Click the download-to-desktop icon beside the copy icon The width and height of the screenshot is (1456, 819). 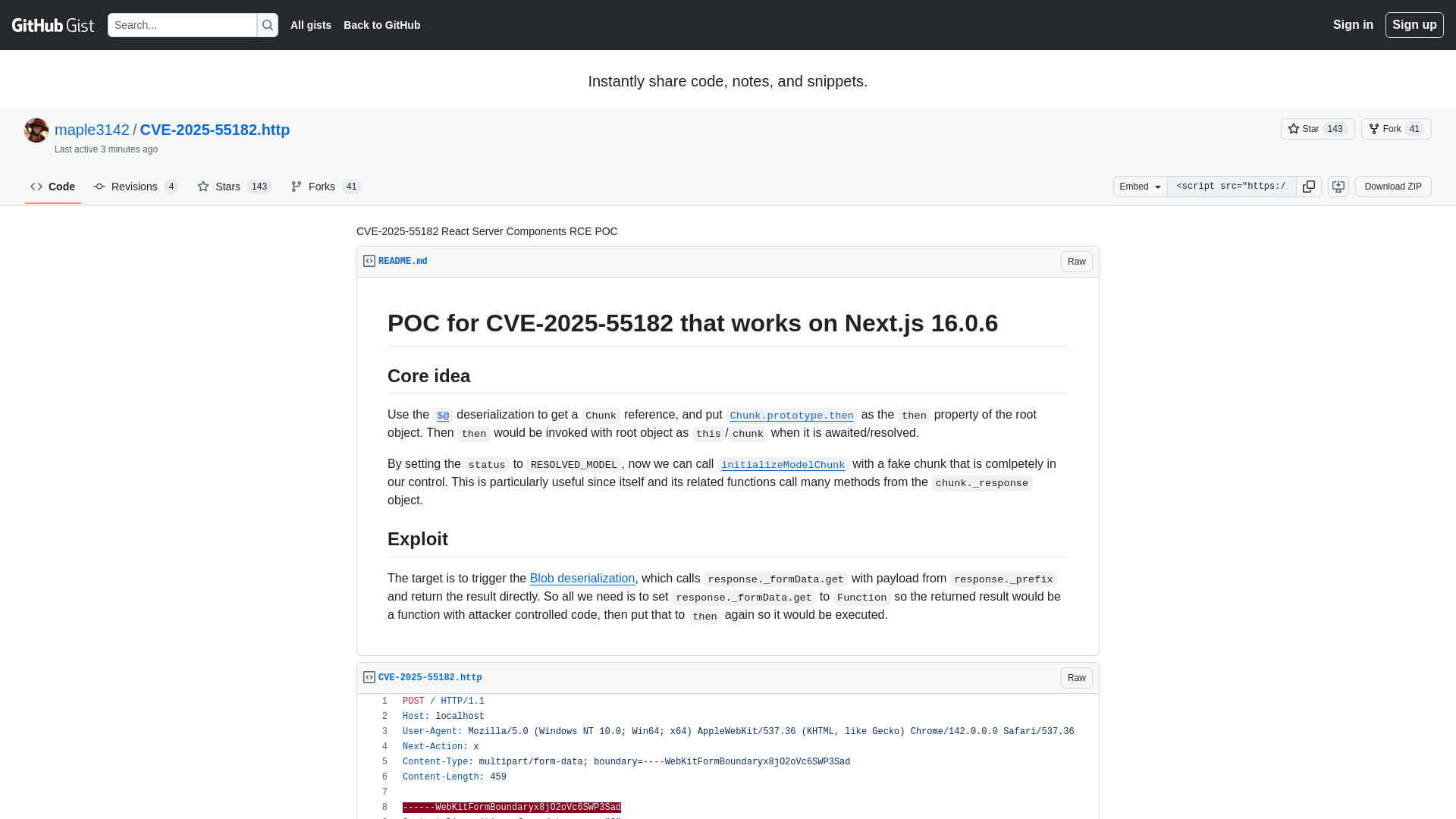coord(1338,187)
